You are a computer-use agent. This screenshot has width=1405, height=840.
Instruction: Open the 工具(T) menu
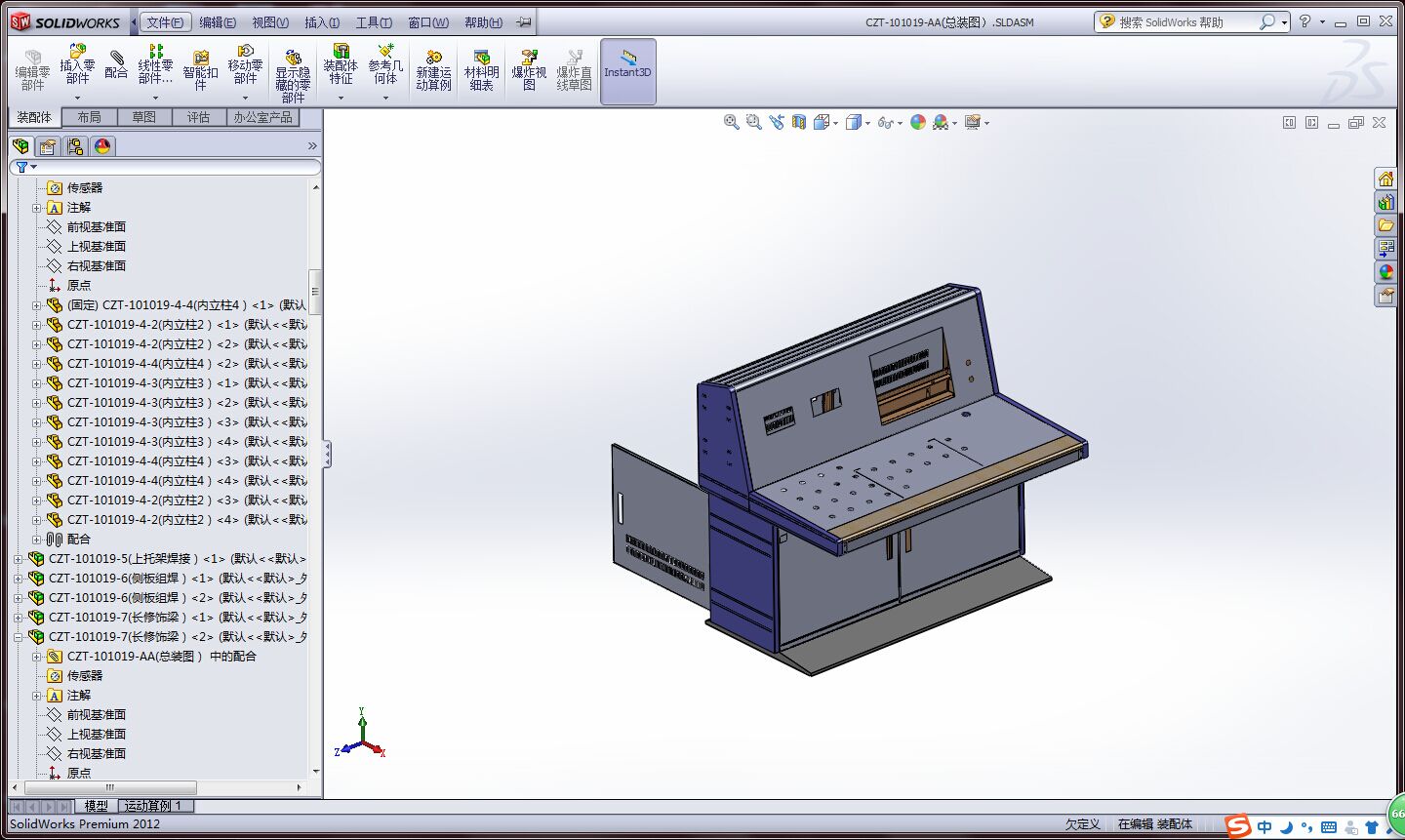click(373, 21)
